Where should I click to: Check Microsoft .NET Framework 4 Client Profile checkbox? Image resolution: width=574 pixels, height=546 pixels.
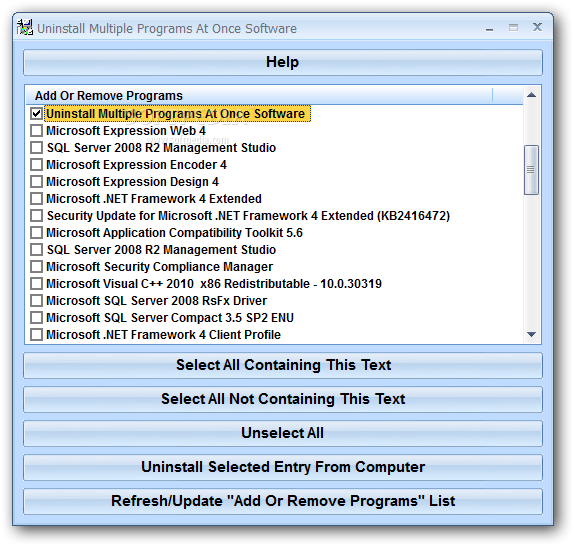[36, 334]
